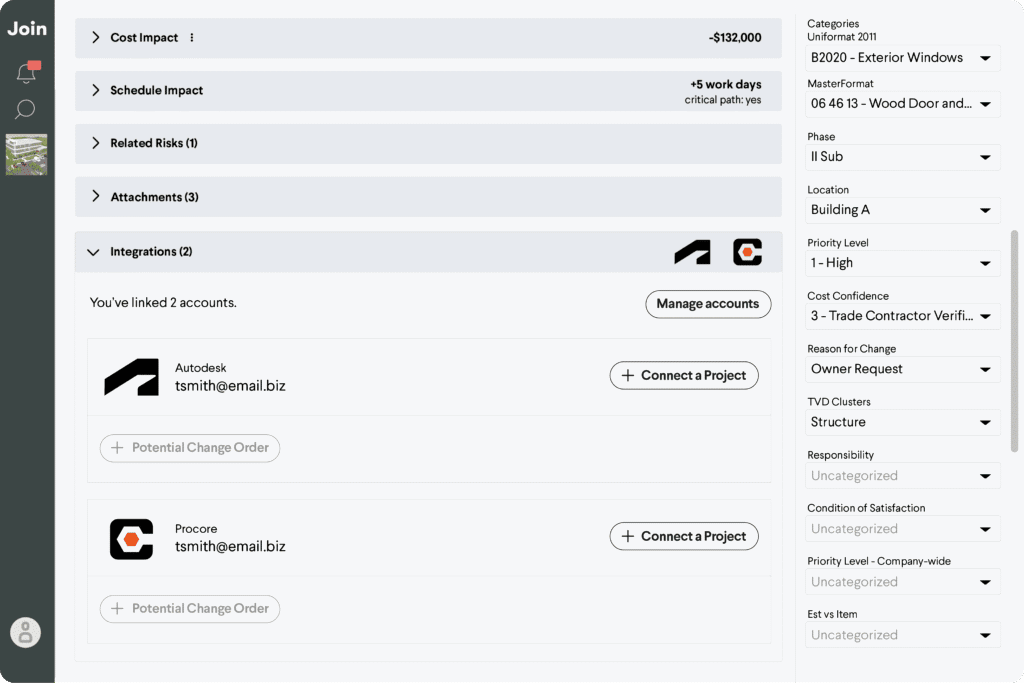Open the user profile avatar icon
Viewport: 1024px width, 683px height.
click(25, 632)
